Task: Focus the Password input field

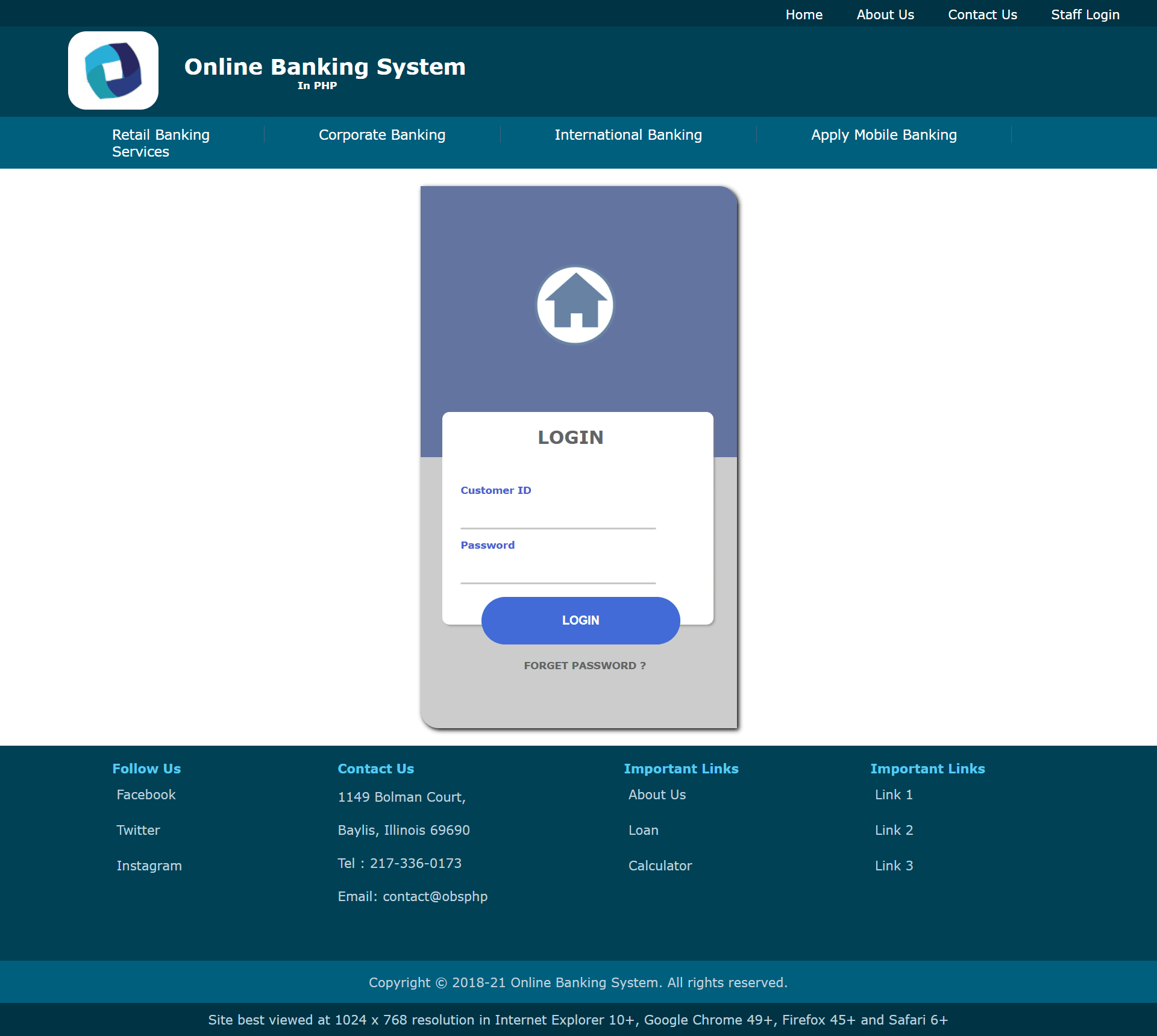Action: point(558,570)
